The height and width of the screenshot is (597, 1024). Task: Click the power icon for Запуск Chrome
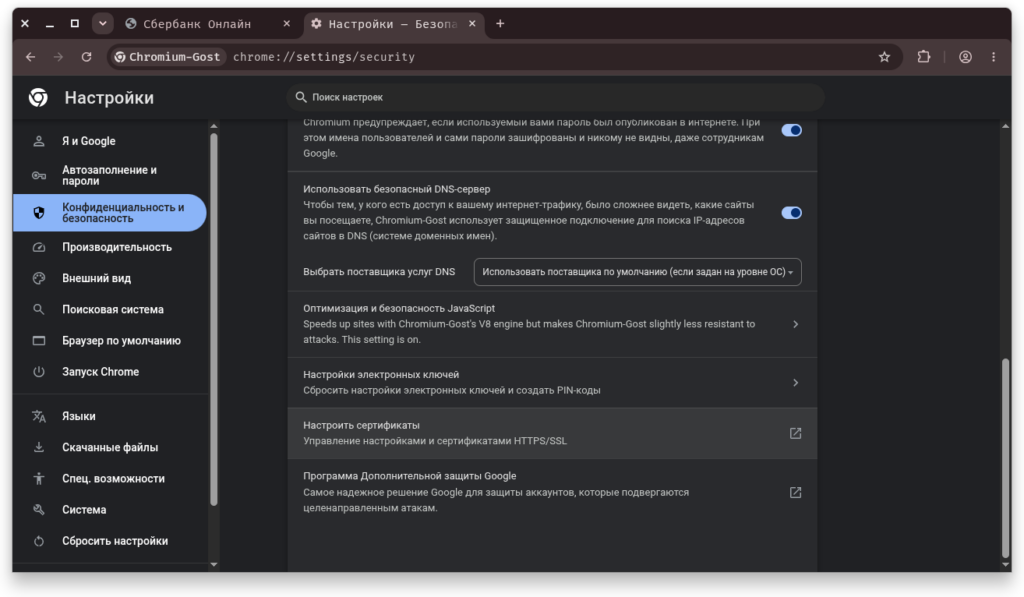pos(39,372)
